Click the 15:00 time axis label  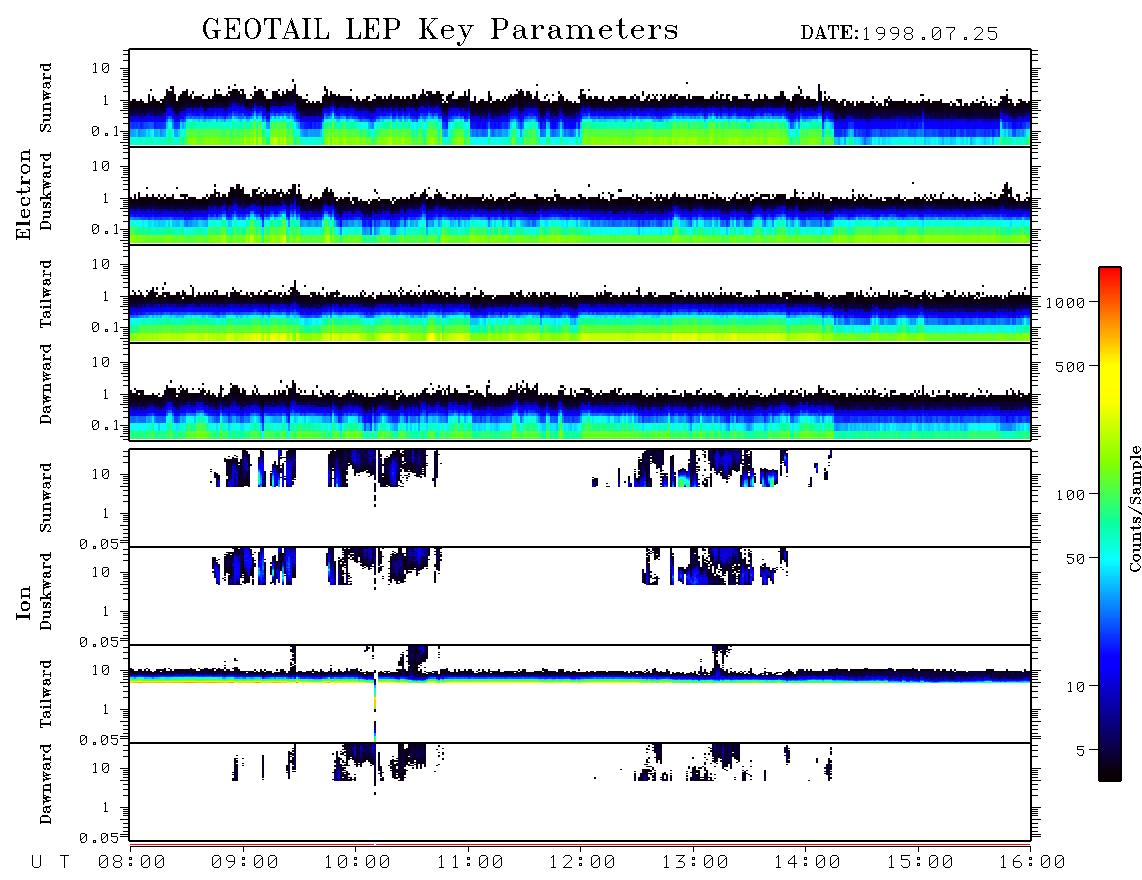920,863
